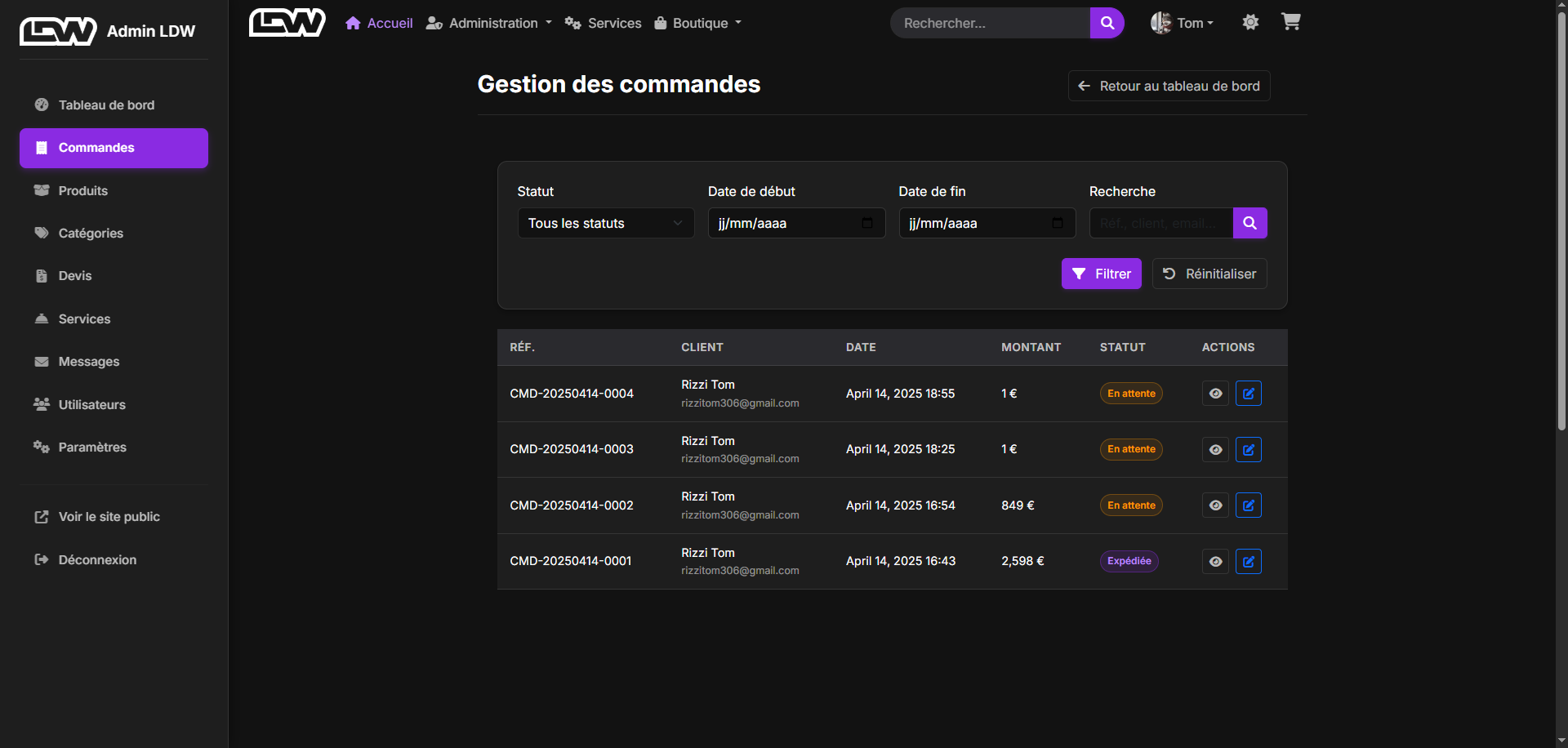Click the purple top search magnifier button
Screen dimensions: 1568x748
click(1107, 23)
